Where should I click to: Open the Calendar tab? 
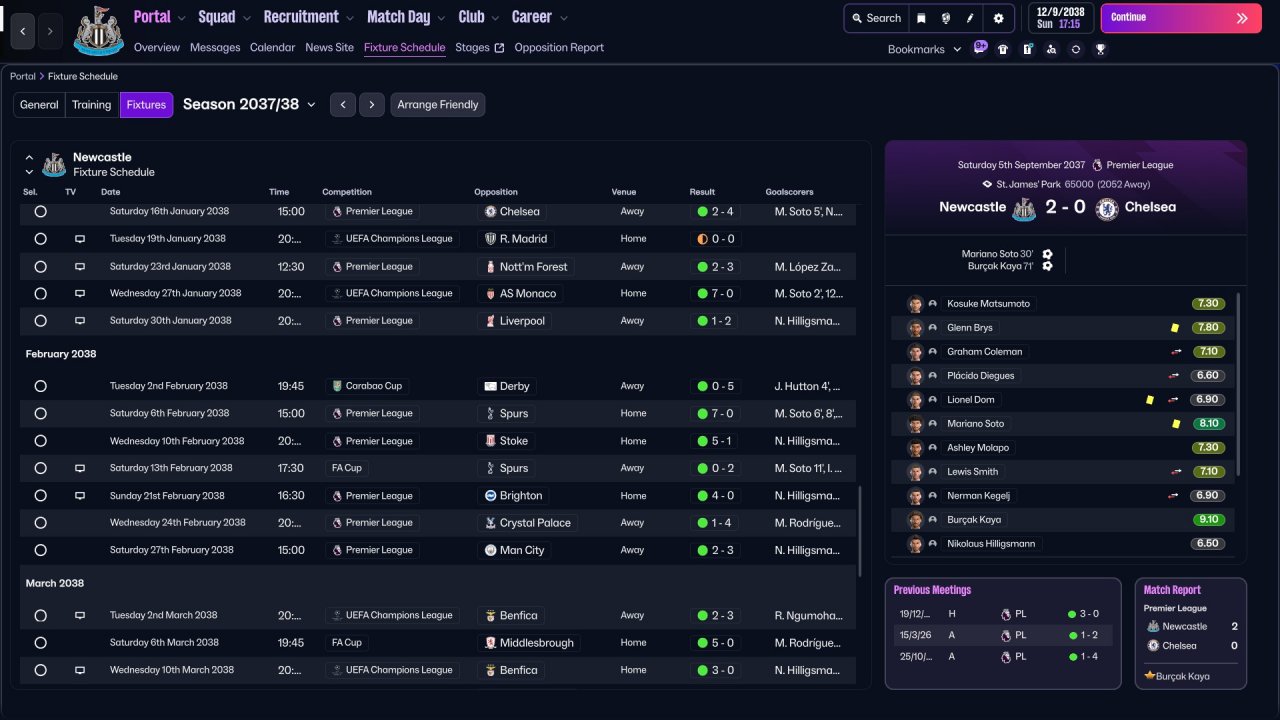272,48
